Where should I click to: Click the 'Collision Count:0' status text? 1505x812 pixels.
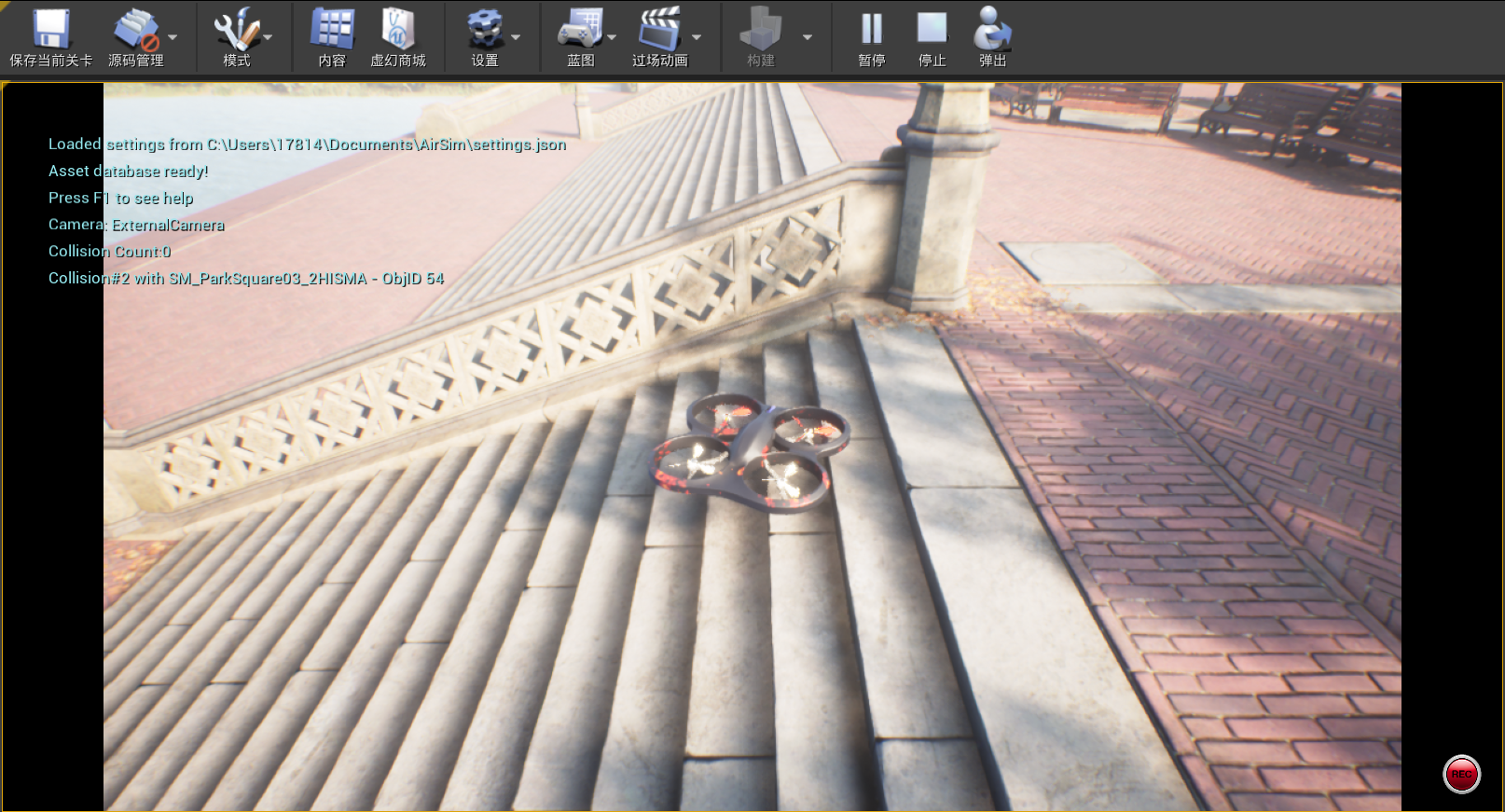(x=109, y=252)
